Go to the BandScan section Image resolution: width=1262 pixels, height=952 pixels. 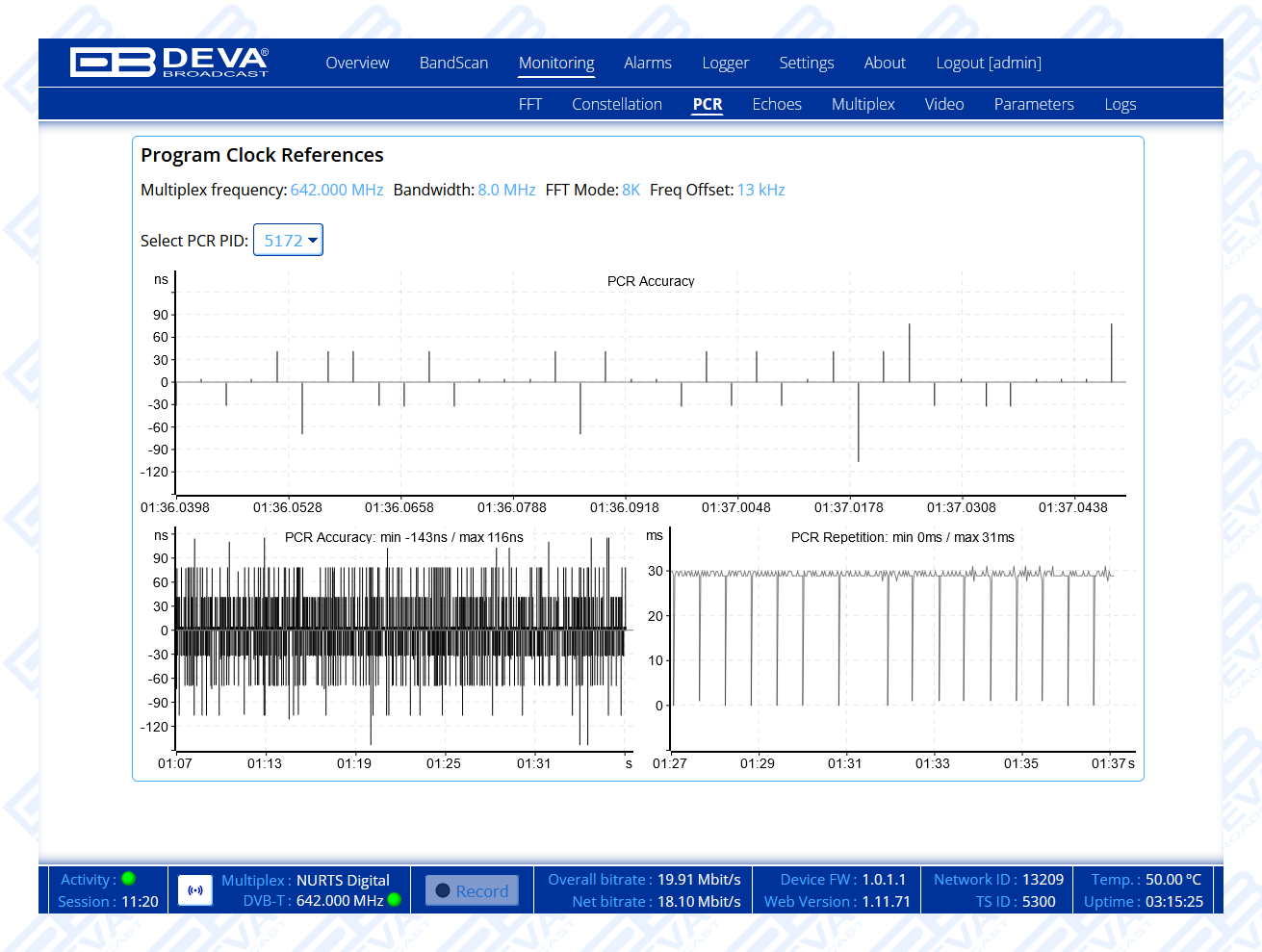pyautogui.click(x=453, y=63)
